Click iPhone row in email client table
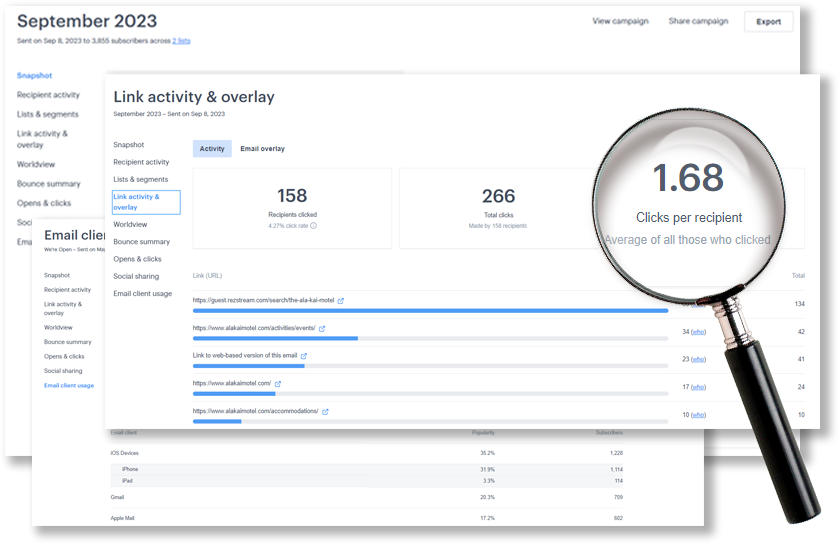The image size is (839, 544). click(367, 469)
